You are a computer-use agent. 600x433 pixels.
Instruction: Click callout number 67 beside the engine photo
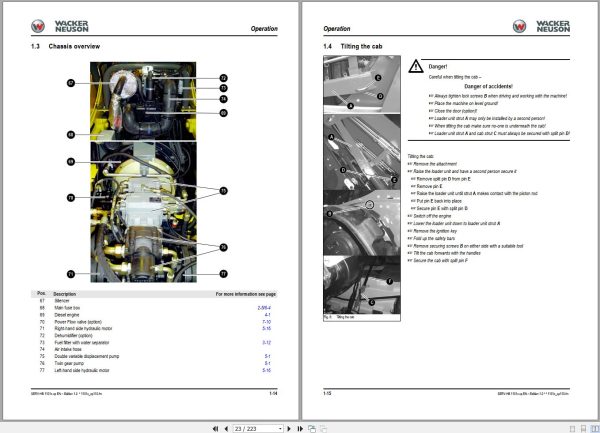pos(71,83)
